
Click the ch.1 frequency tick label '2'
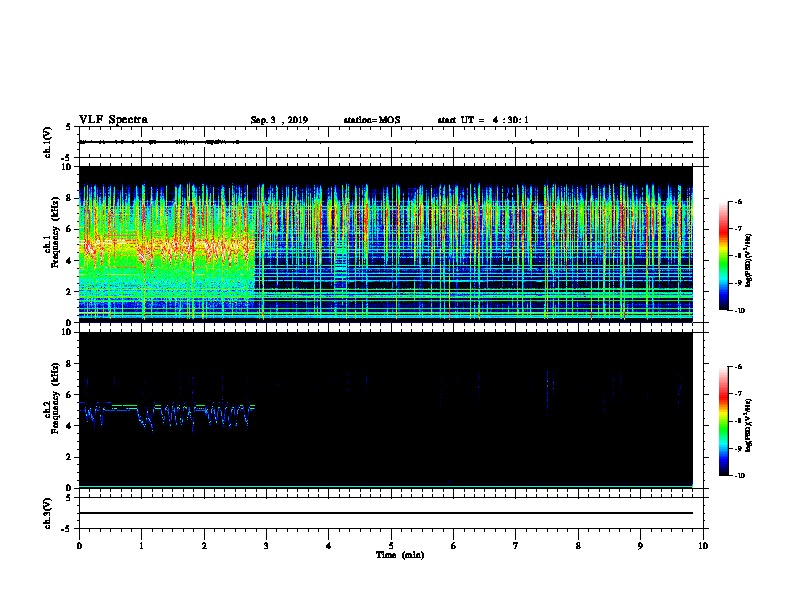(69, 292)
